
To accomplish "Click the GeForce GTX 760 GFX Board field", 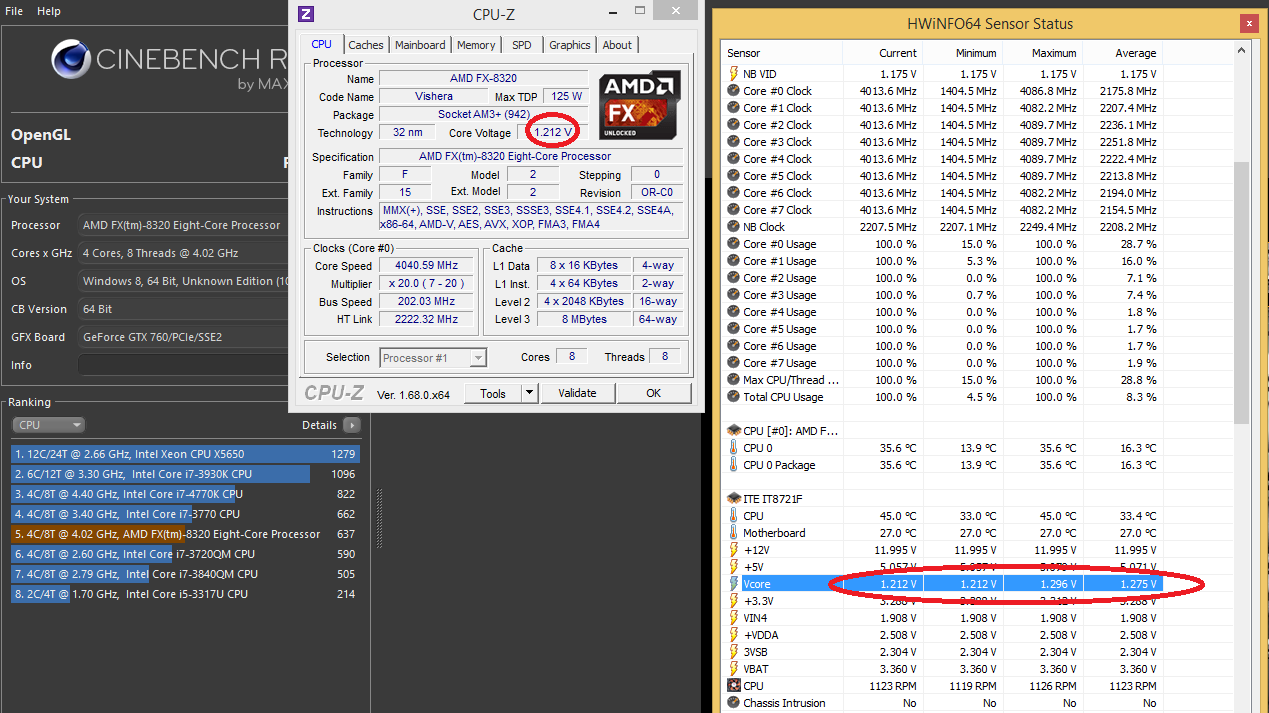I will pos(183,337).
